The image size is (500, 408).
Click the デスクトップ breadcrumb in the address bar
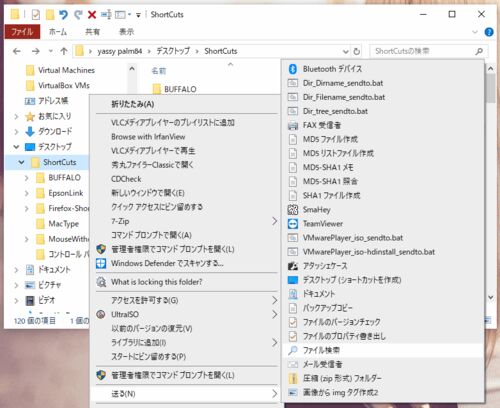point(173,51)
